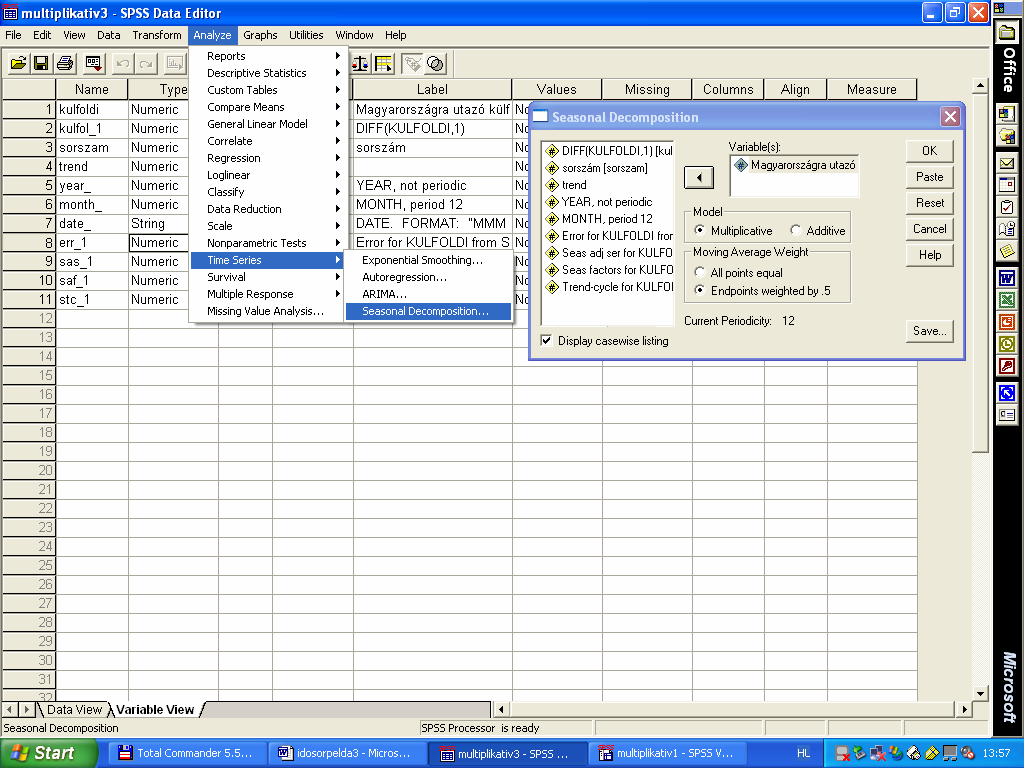The width and height of the screenshot is (1024, 768).
Task: Open Save options in Seasonal Decomposition dialog
Action: tap(929, 330)
